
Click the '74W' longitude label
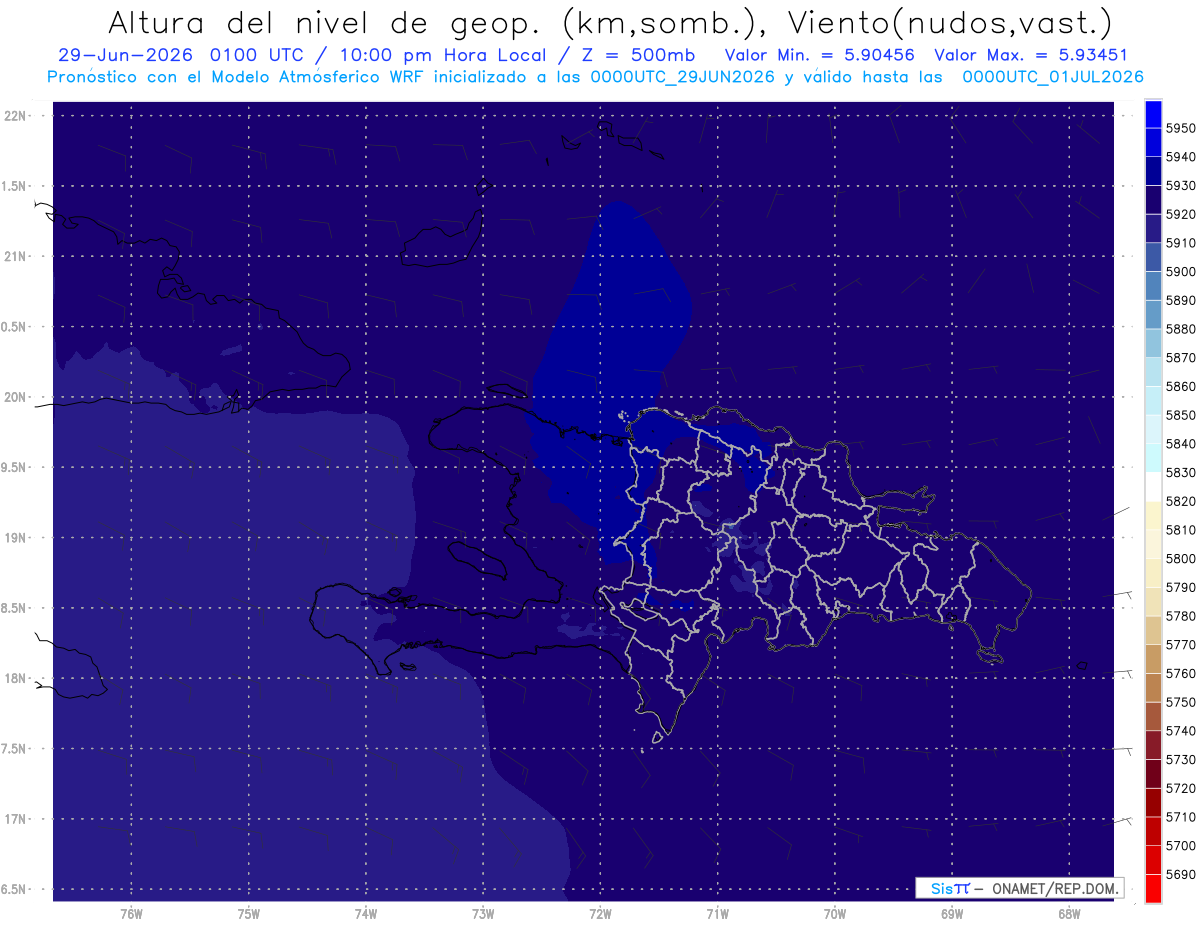click(x=366, y=914)
